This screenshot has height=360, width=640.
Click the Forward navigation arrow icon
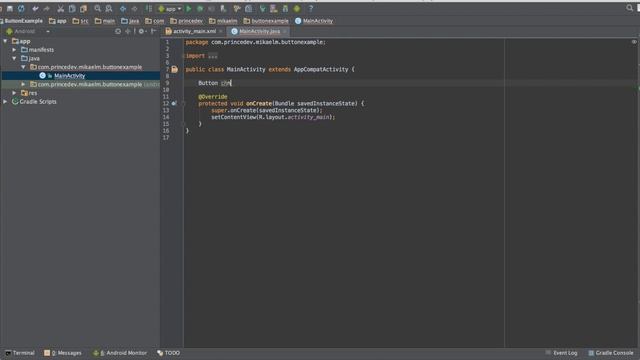pos(134,8)
